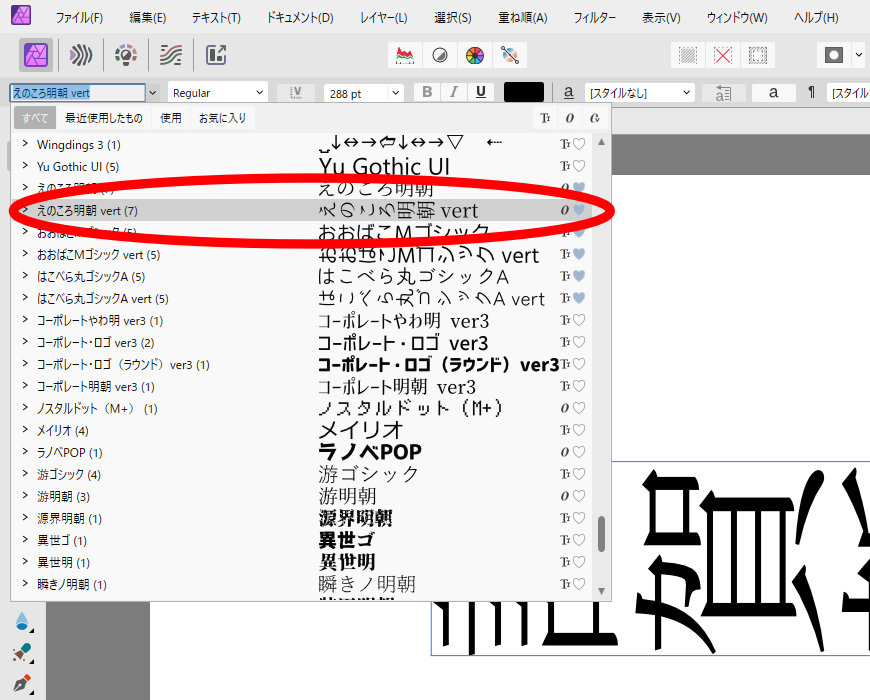Choose the えのころ明朝 vert font row
Image resolution: width=870 pixels, height=700 pixels.
point(301,210)
